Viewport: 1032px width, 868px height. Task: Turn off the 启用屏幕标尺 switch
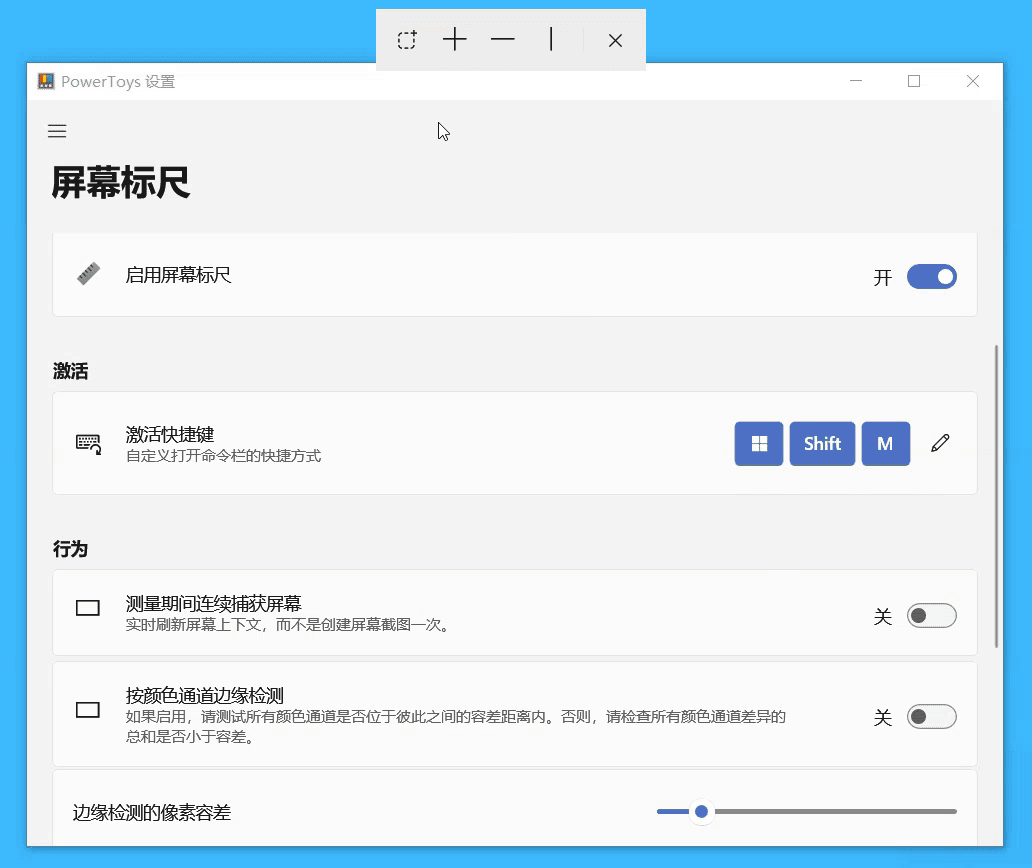click(931, 276)
